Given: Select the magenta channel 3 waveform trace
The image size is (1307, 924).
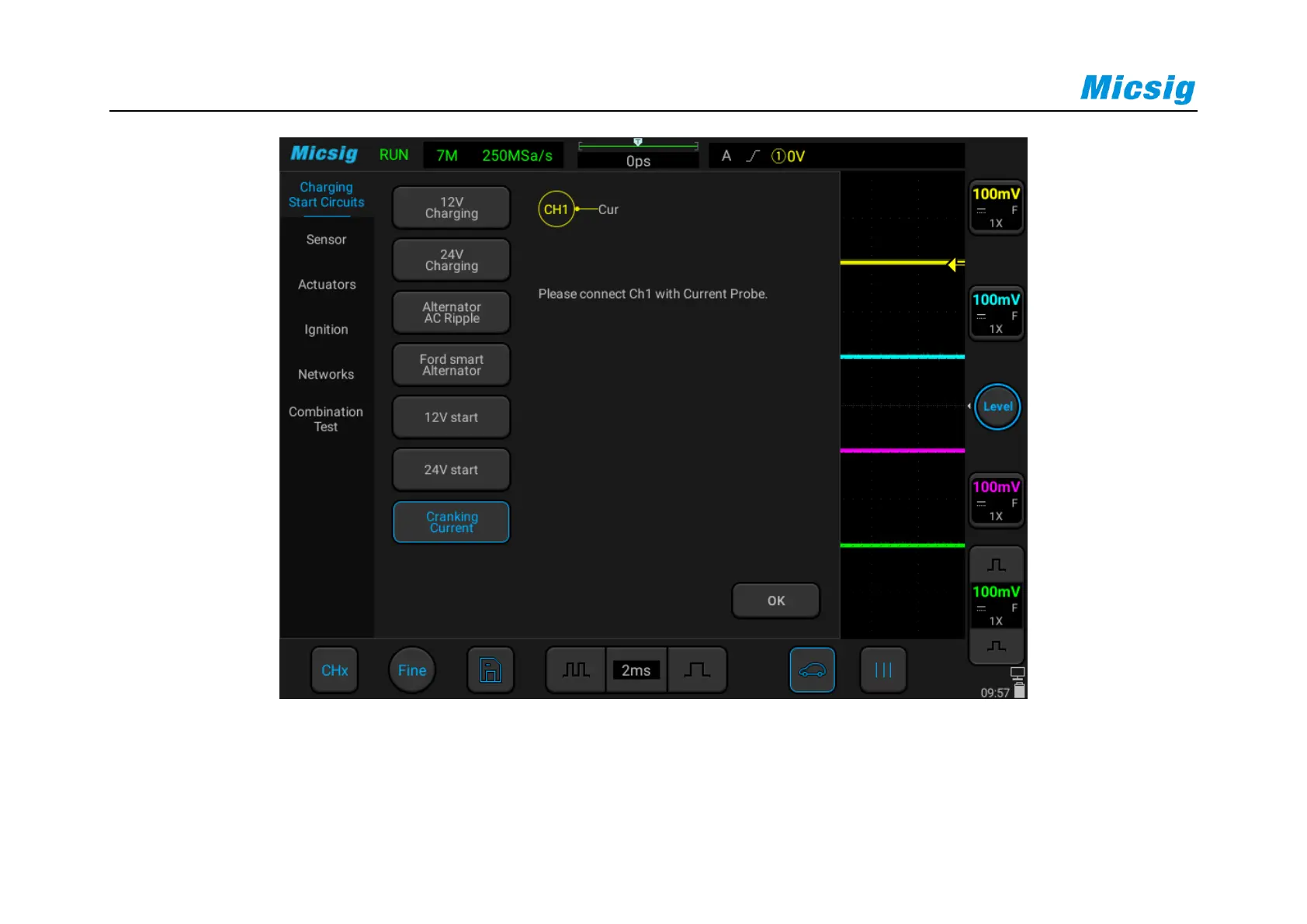Looking at the screenshot, I should (903, 451).
